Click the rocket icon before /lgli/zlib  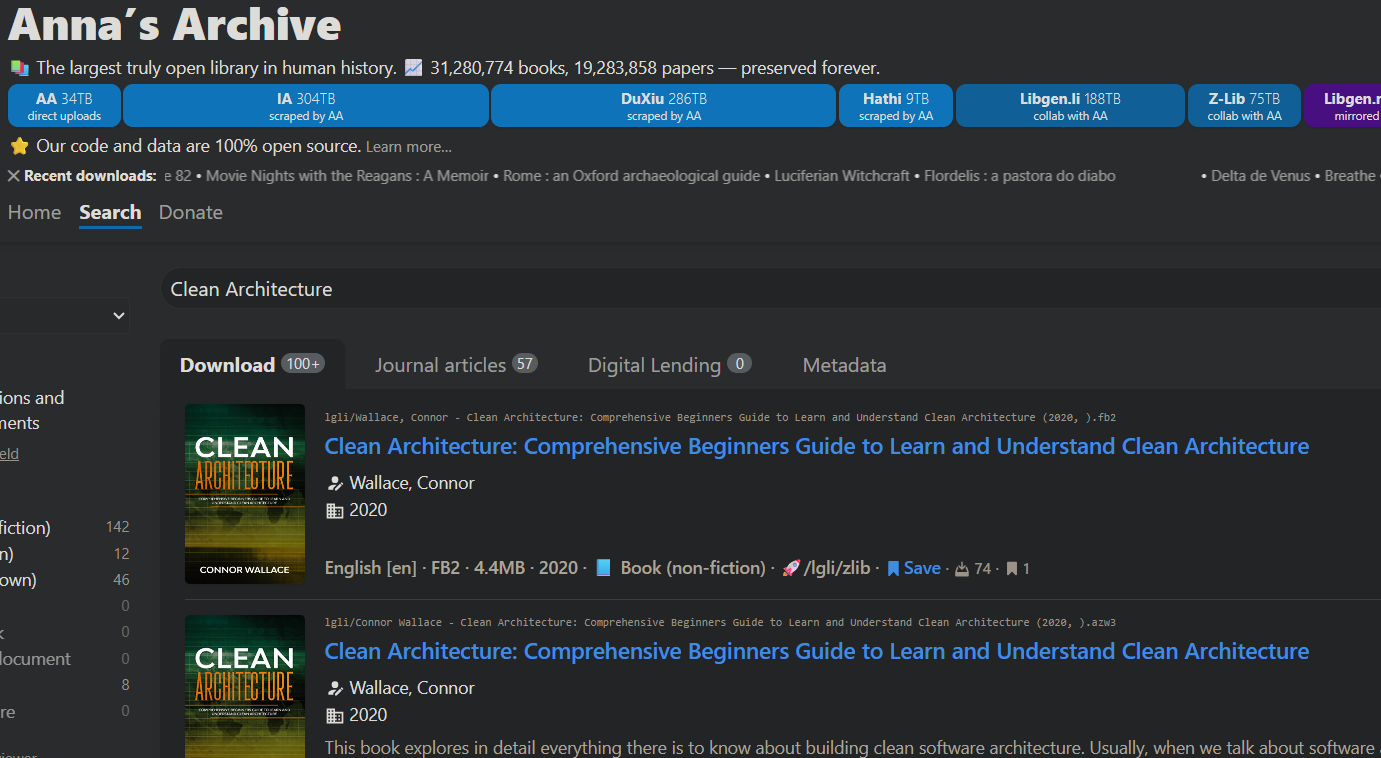pos(790,568)
